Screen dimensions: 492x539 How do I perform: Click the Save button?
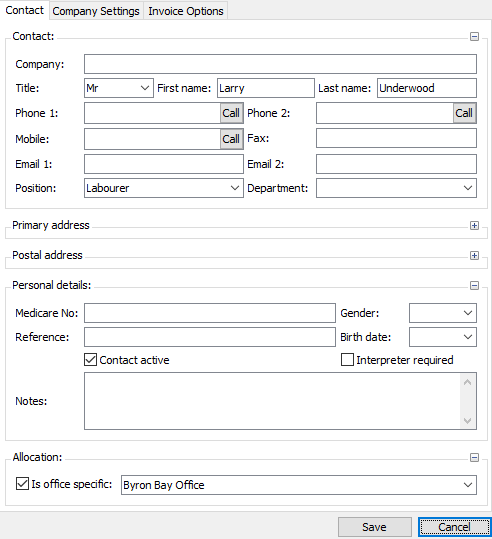click(x=374, y=527)
